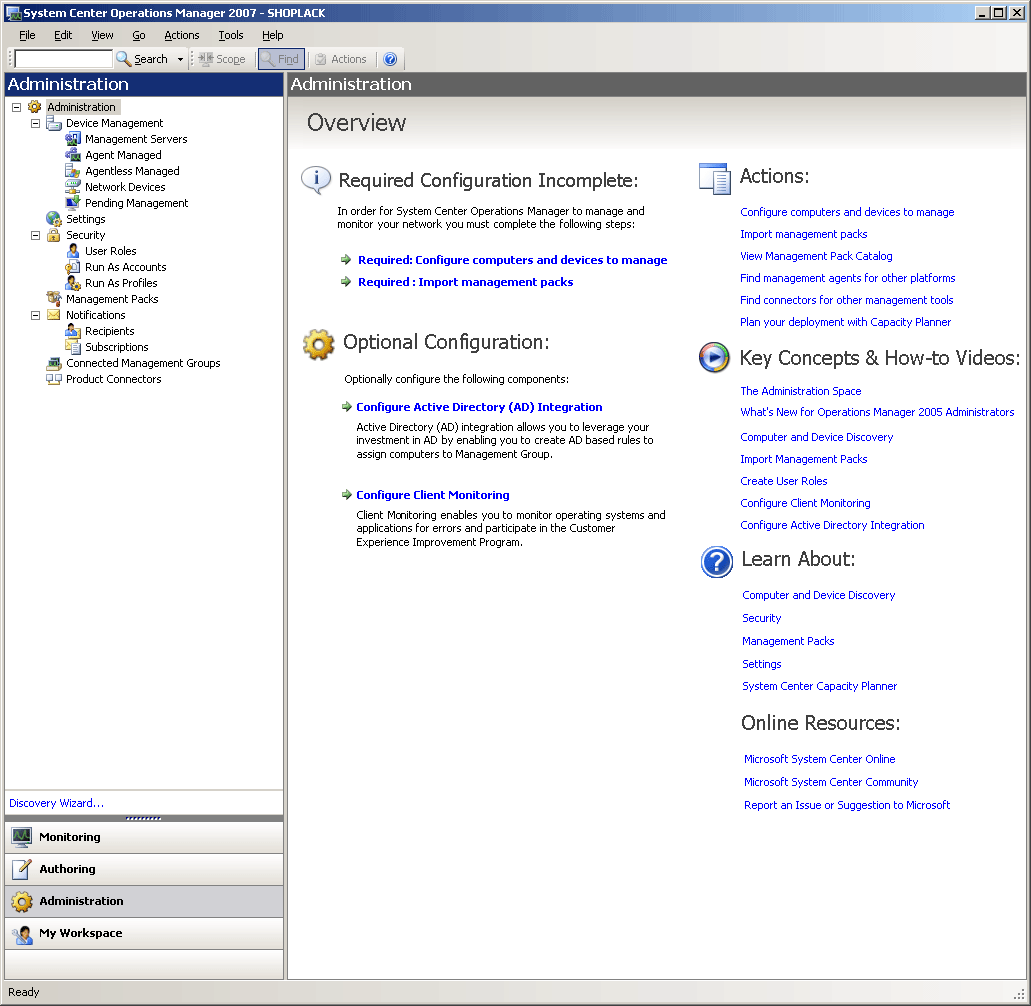Open the Help menu
Screen dimensions: 1031x1006
(x=272, y=35)
